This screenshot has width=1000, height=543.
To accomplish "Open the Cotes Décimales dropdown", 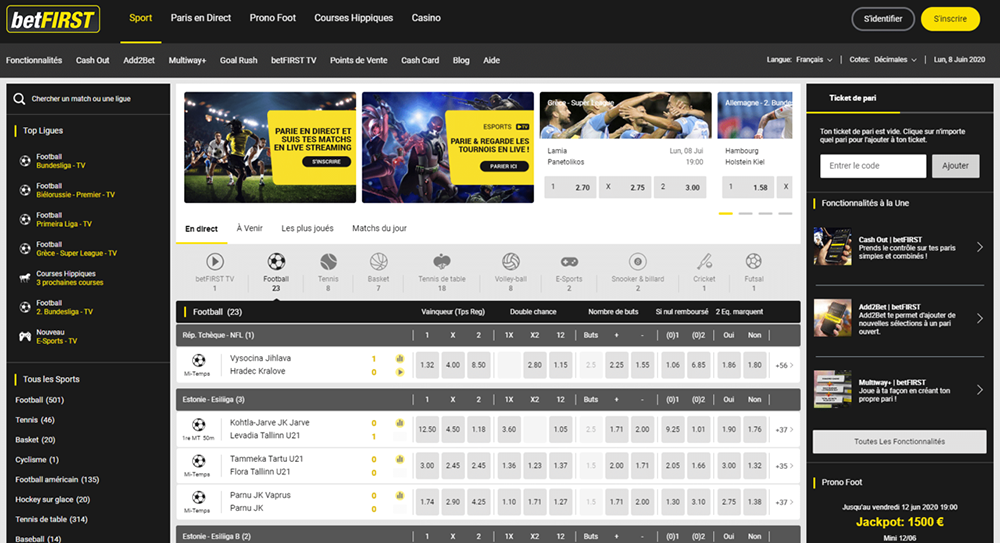I will [x=883, y=60].
